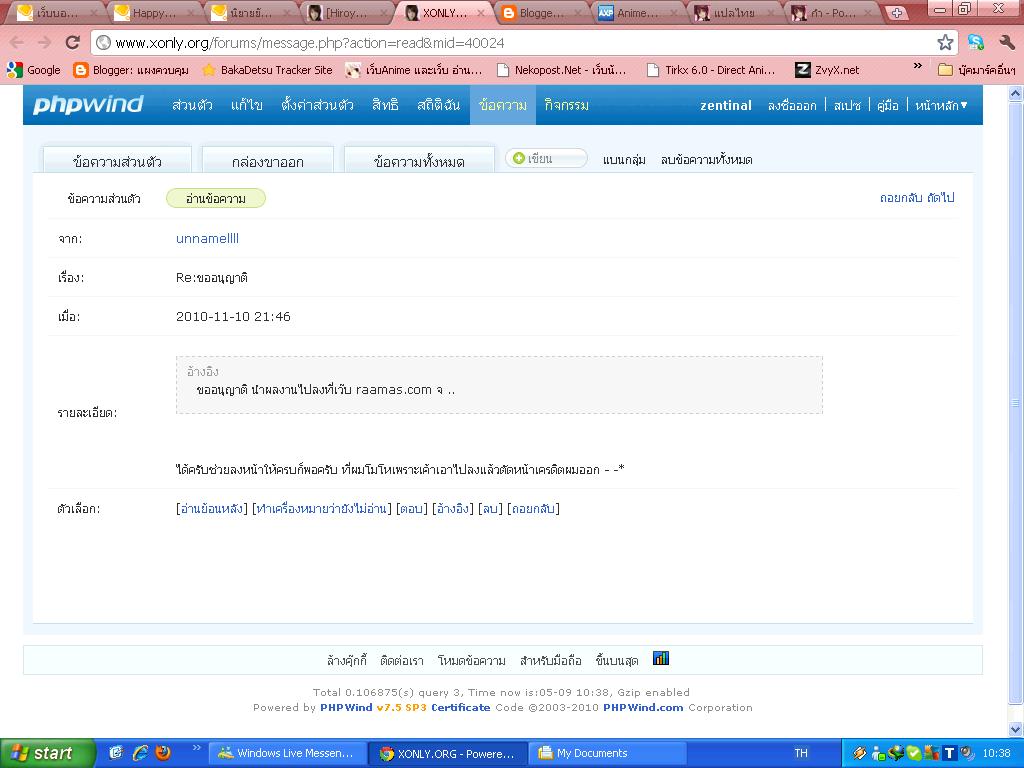1024x768 pixels.
Task: Click ลงชื่อออก logout link
Action: 792,105
